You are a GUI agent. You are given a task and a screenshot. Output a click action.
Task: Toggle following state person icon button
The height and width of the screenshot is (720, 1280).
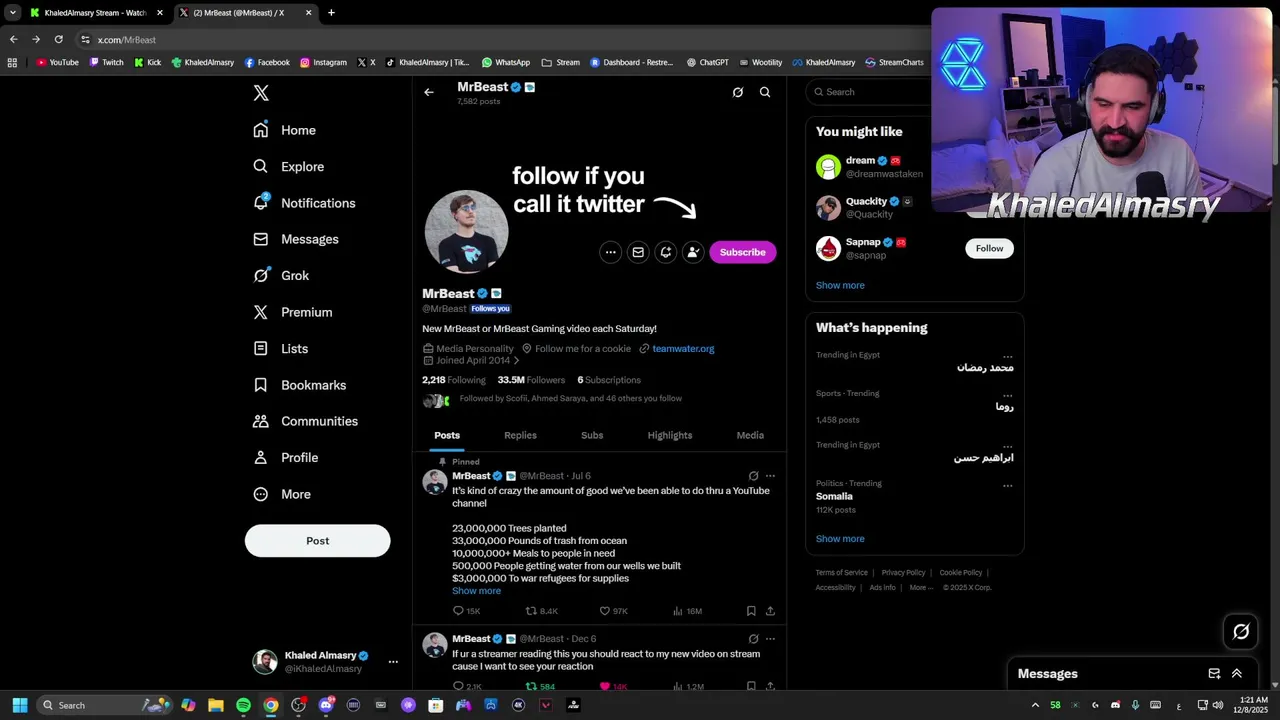coord(693,252)
